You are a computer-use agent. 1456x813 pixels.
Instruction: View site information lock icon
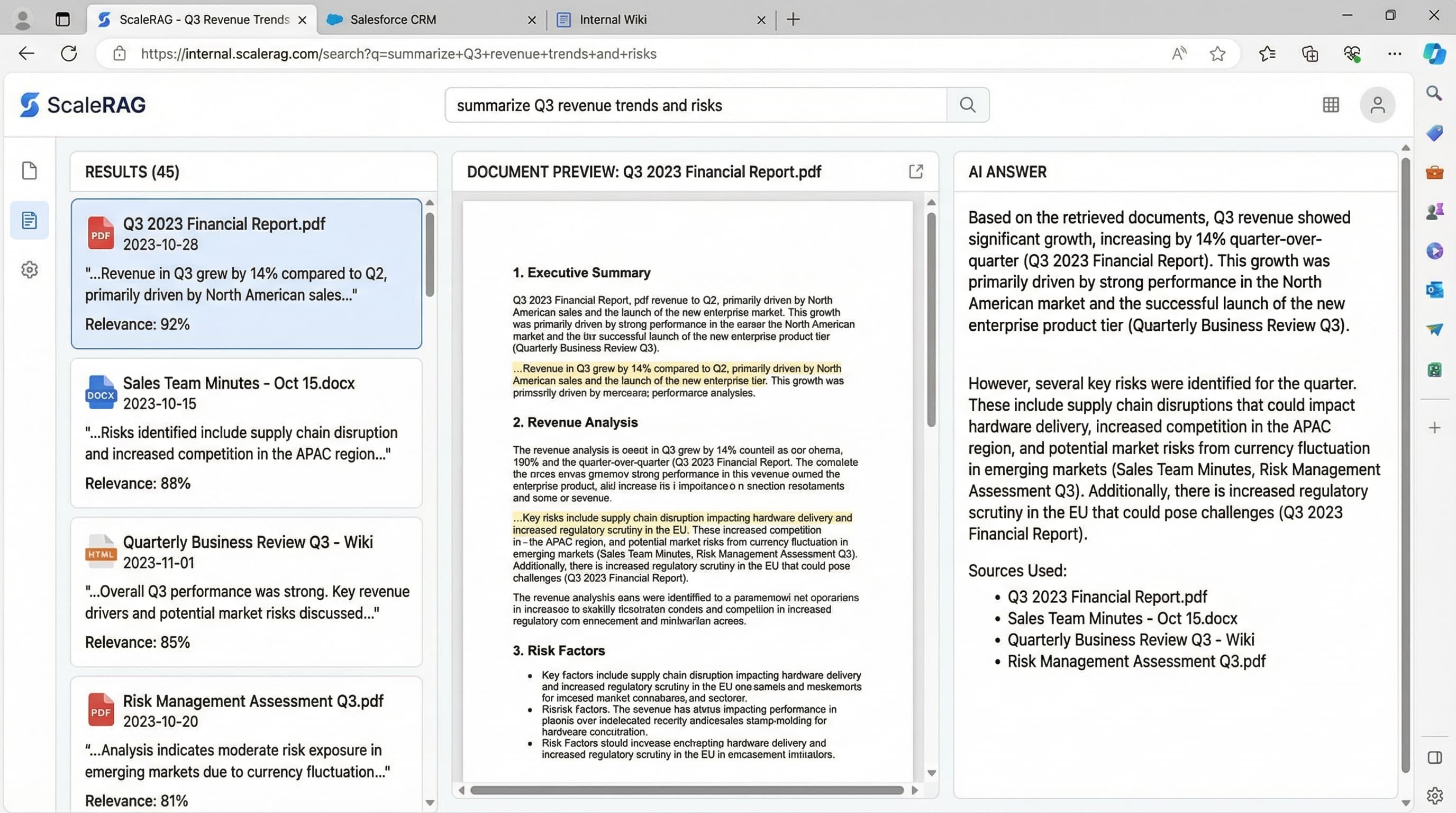(x=119, y=53)
